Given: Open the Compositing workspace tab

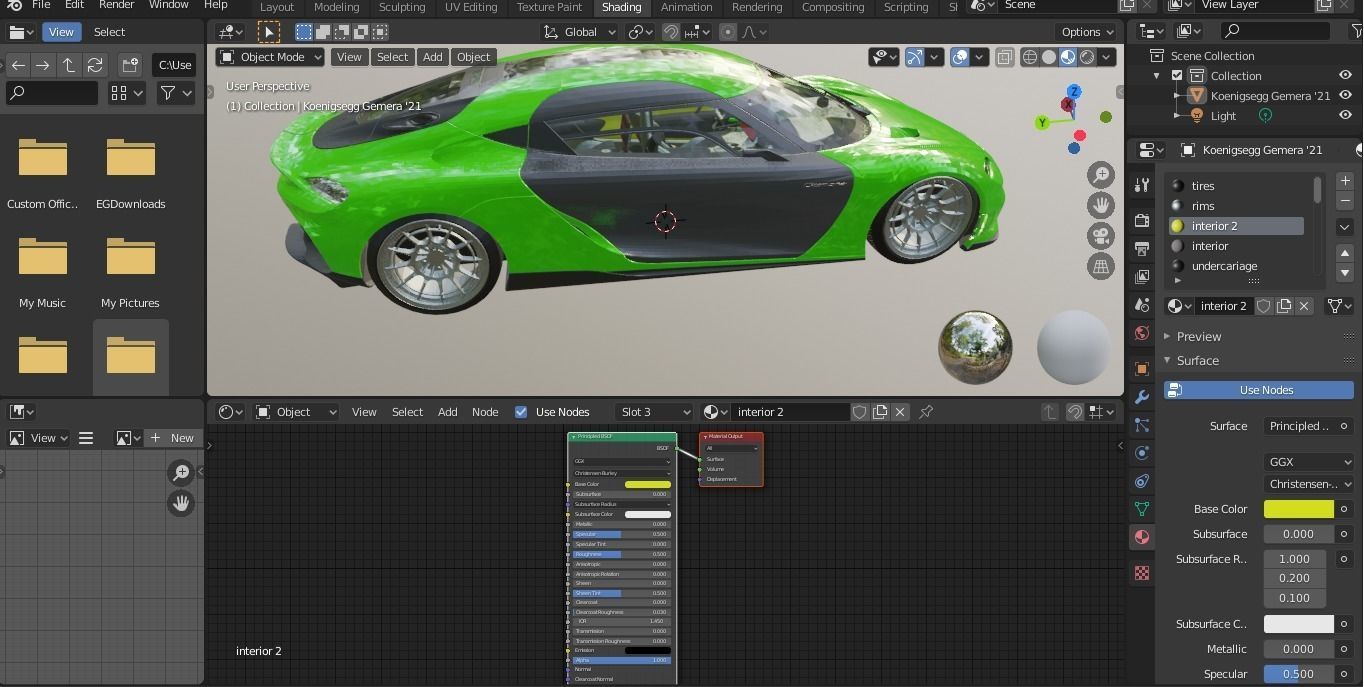Looking at the screenshot, I should coord(832,7).
